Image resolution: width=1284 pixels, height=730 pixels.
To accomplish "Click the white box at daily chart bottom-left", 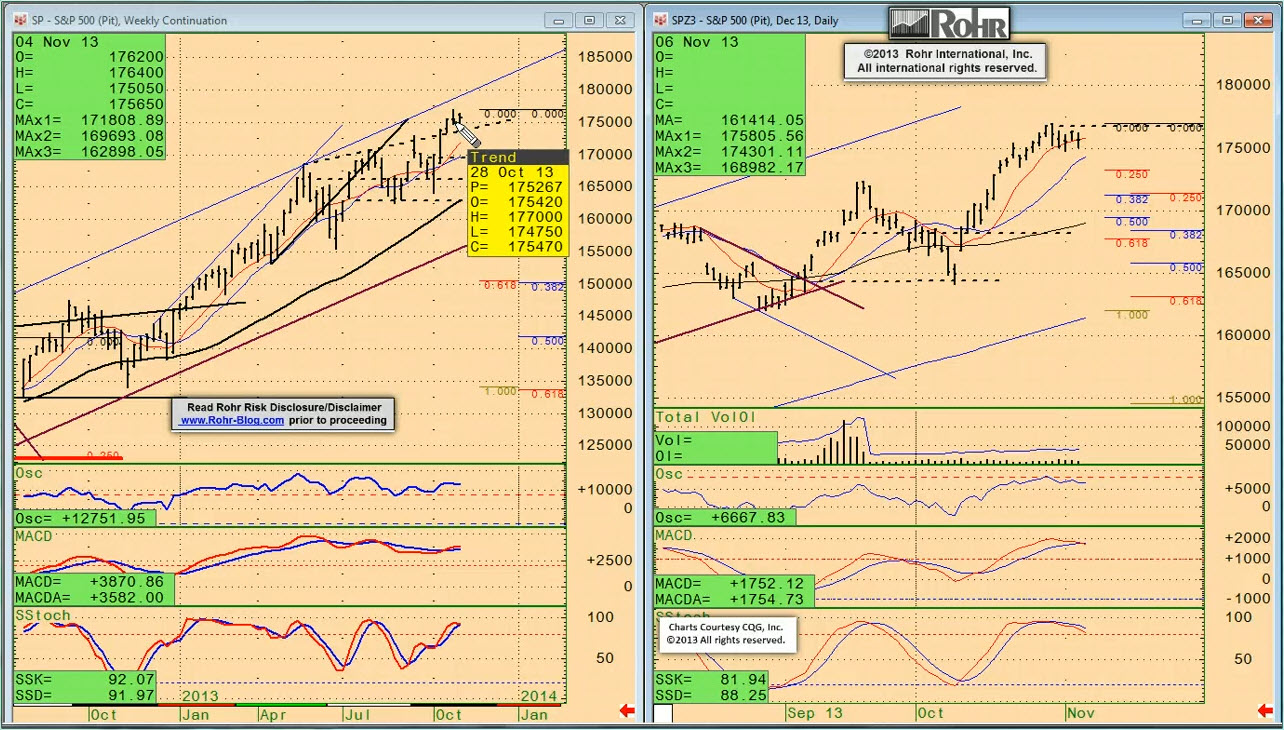I will [x=662, y=713].
